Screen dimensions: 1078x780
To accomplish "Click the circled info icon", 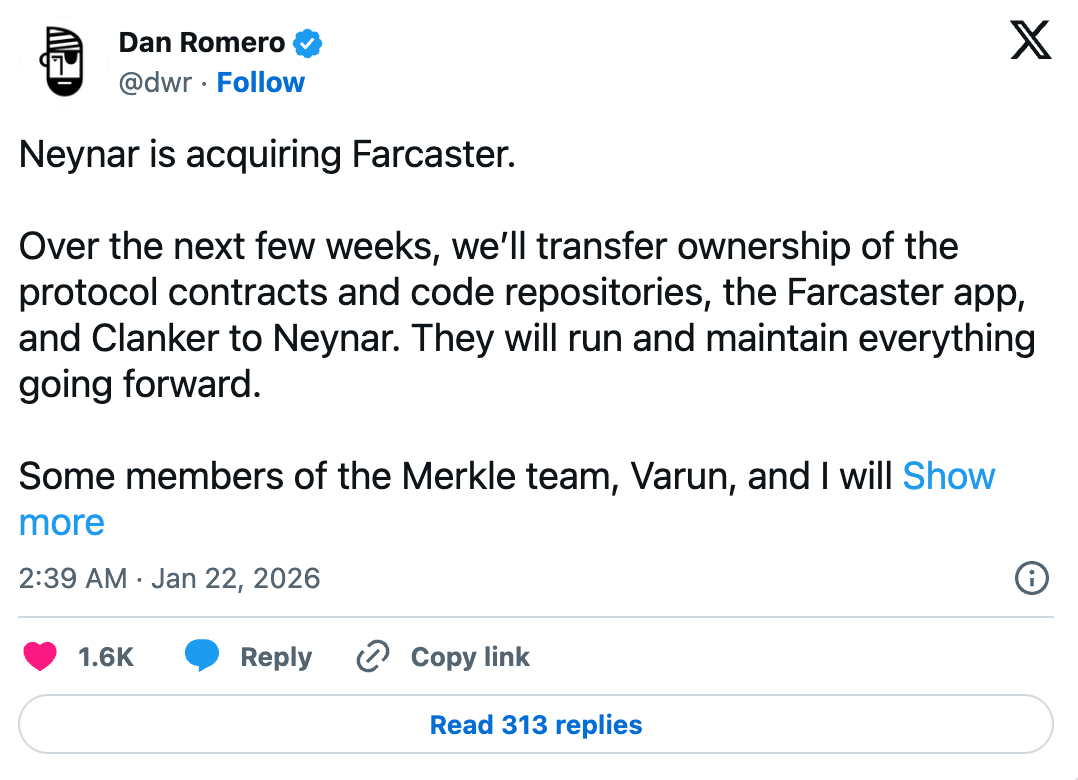I will 1031,578.
